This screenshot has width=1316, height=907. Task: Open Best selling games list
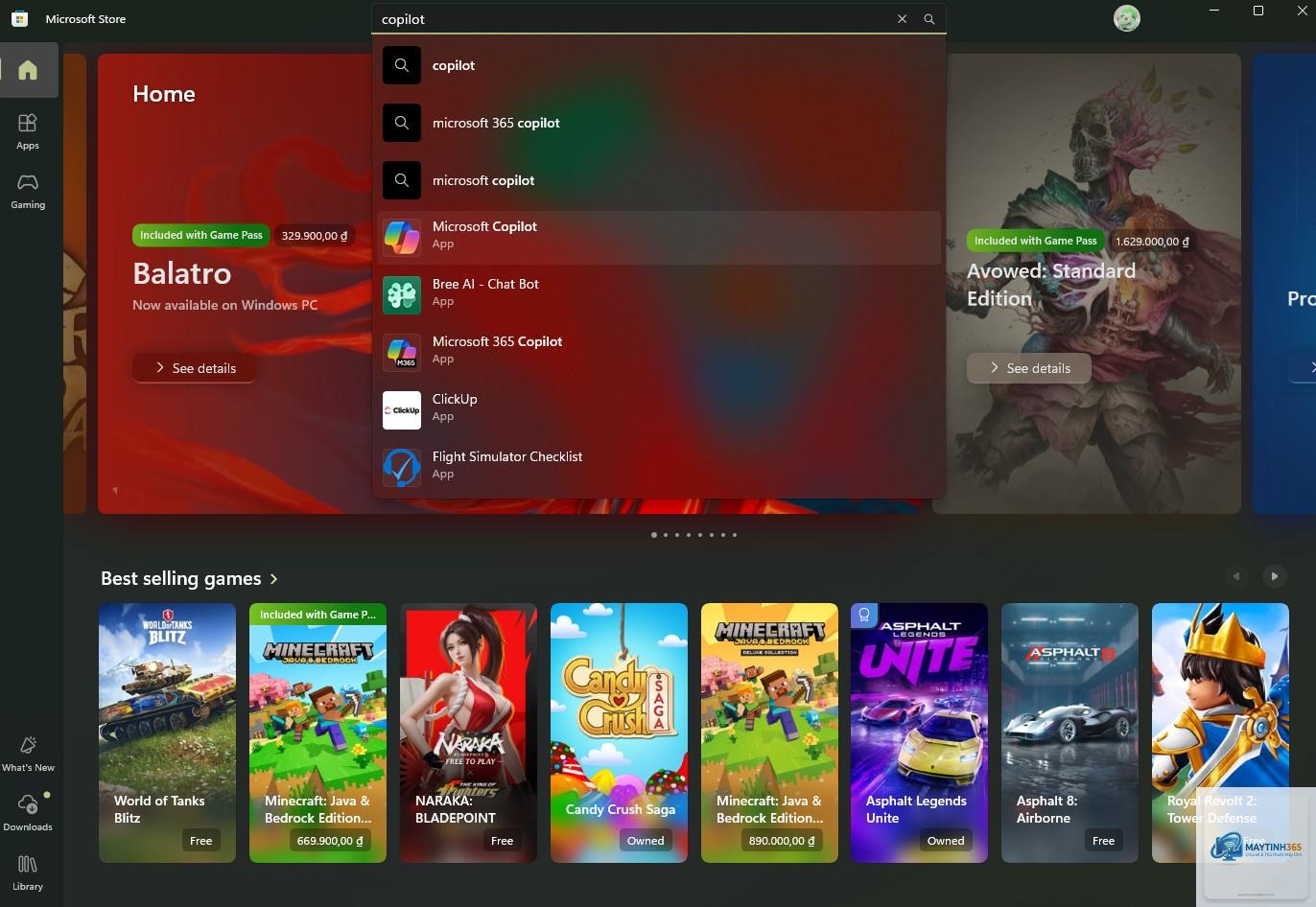point(181,578)
